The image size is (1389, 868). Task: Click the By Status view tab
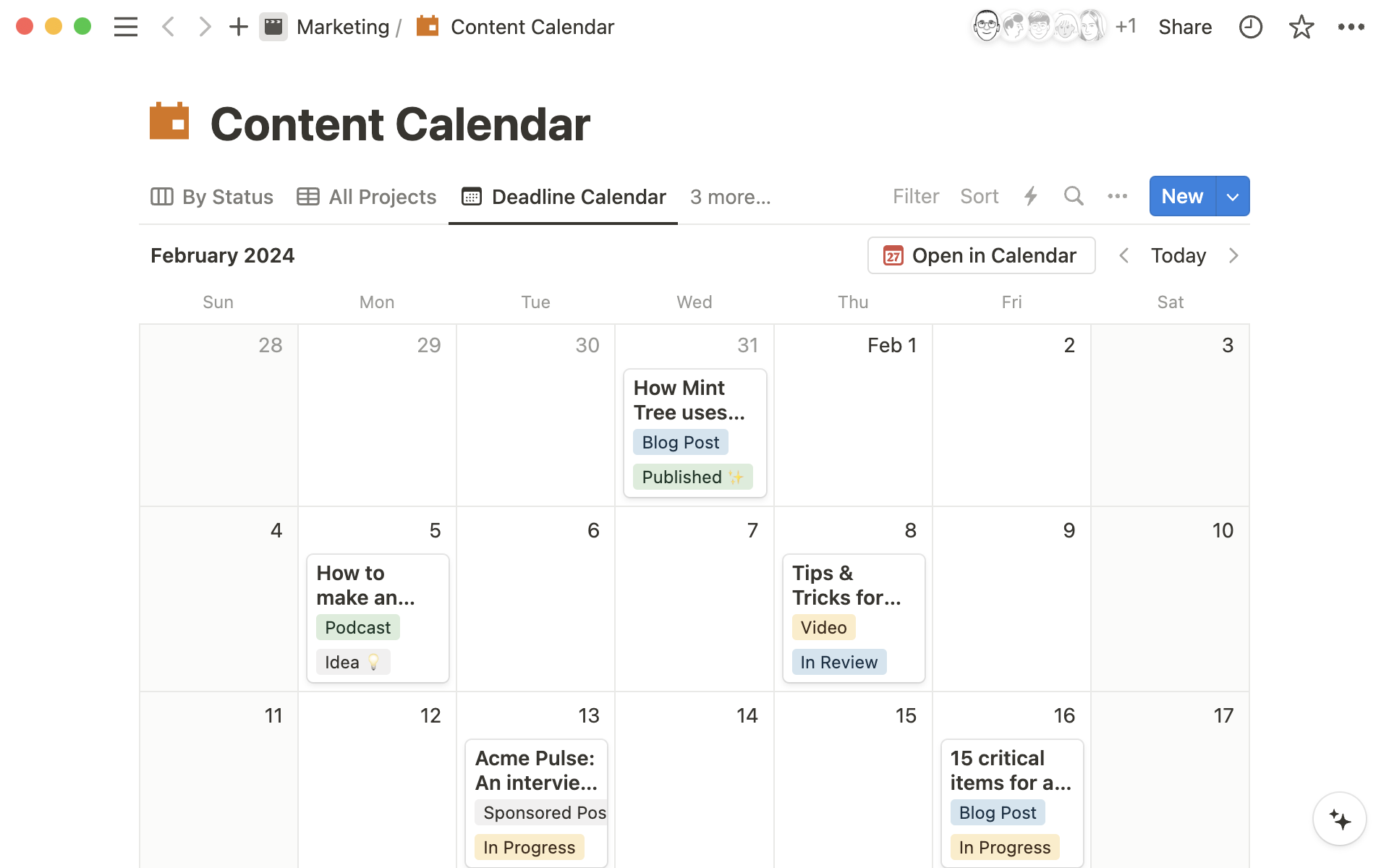tap(212, 196)
